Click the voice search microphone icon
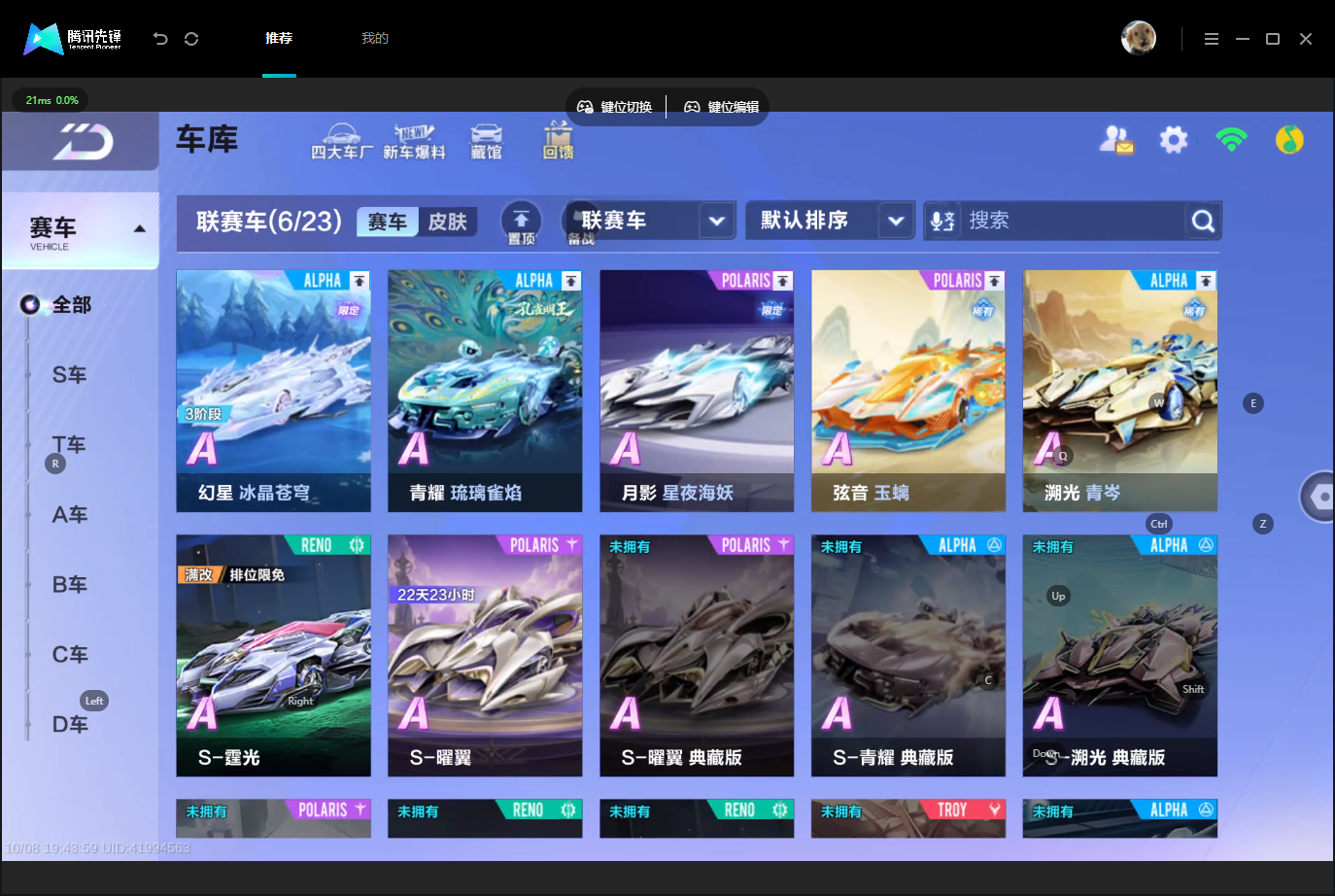The image size is (1335, 896). coord(941,222)
